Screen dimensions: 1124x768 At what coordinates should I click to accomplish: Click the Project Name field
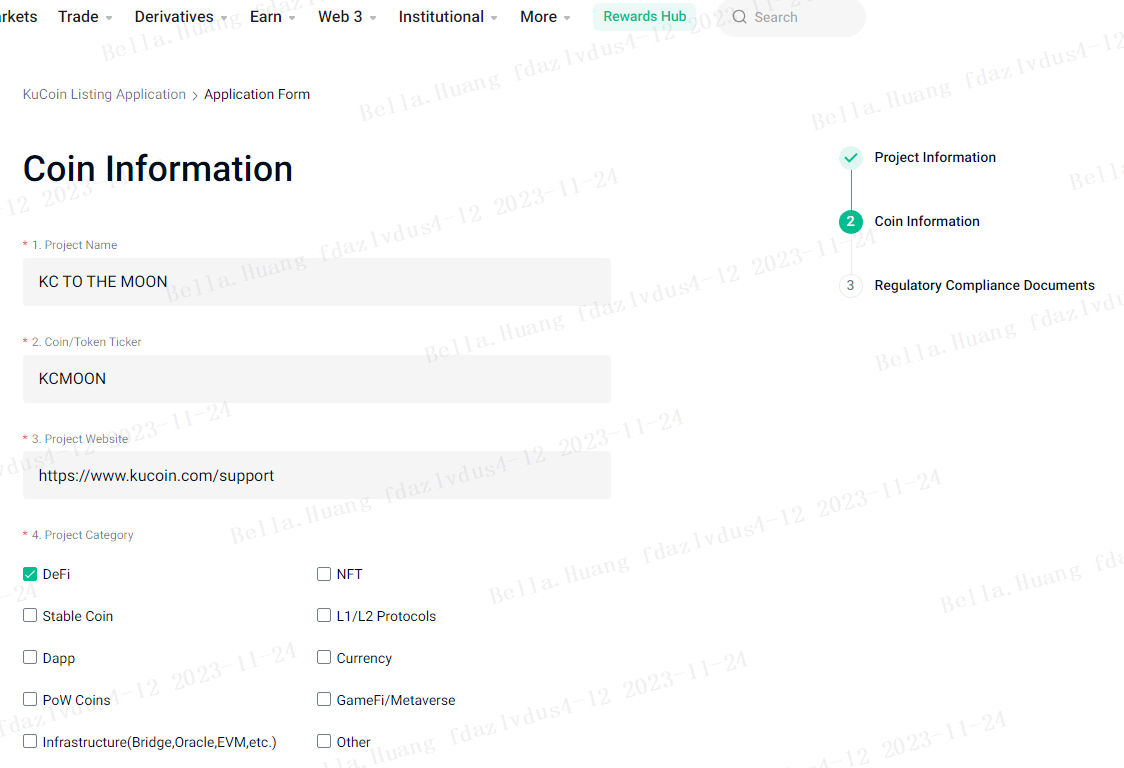(x=317, y=282)
